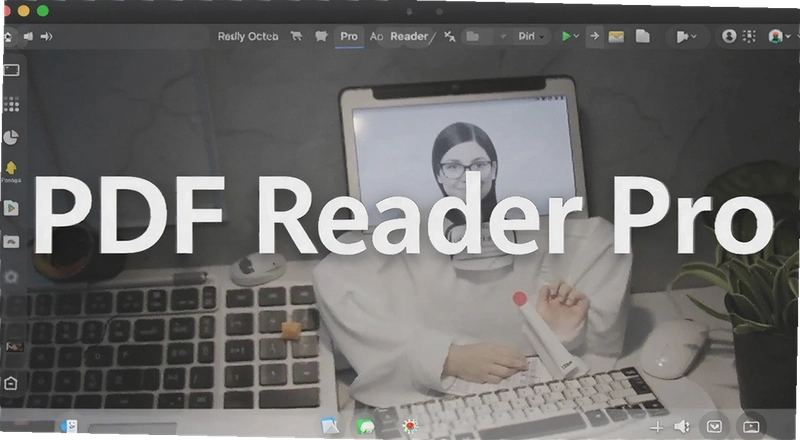The height and width of the screenshot is (440, 800).
Task: Toggle the speaker icon in top-left toolbar
Action: point(28,36)
